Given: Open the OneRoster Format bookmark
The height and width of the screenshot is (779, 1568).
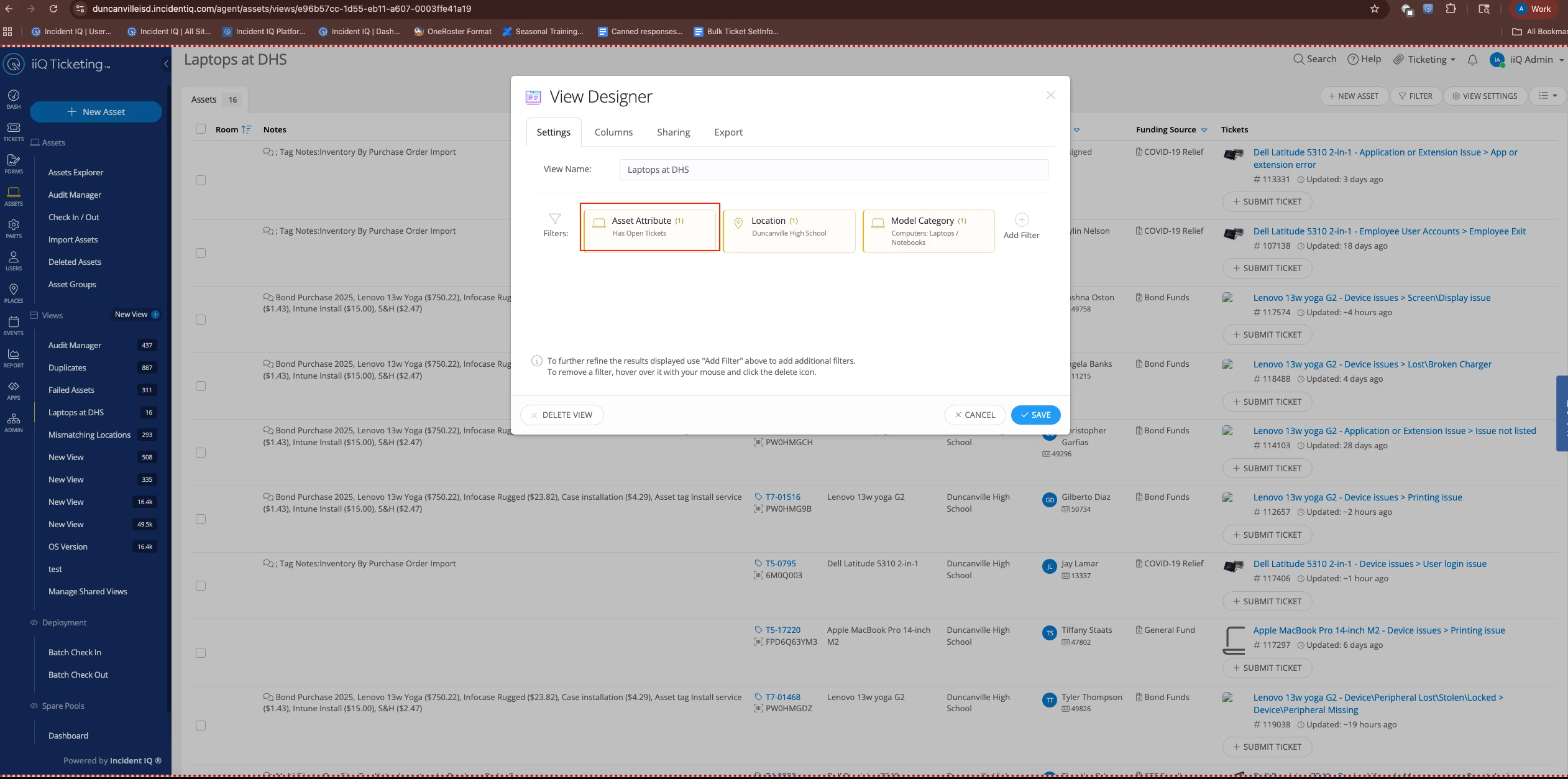Looking at the screenshot, I should coord(452,31).
